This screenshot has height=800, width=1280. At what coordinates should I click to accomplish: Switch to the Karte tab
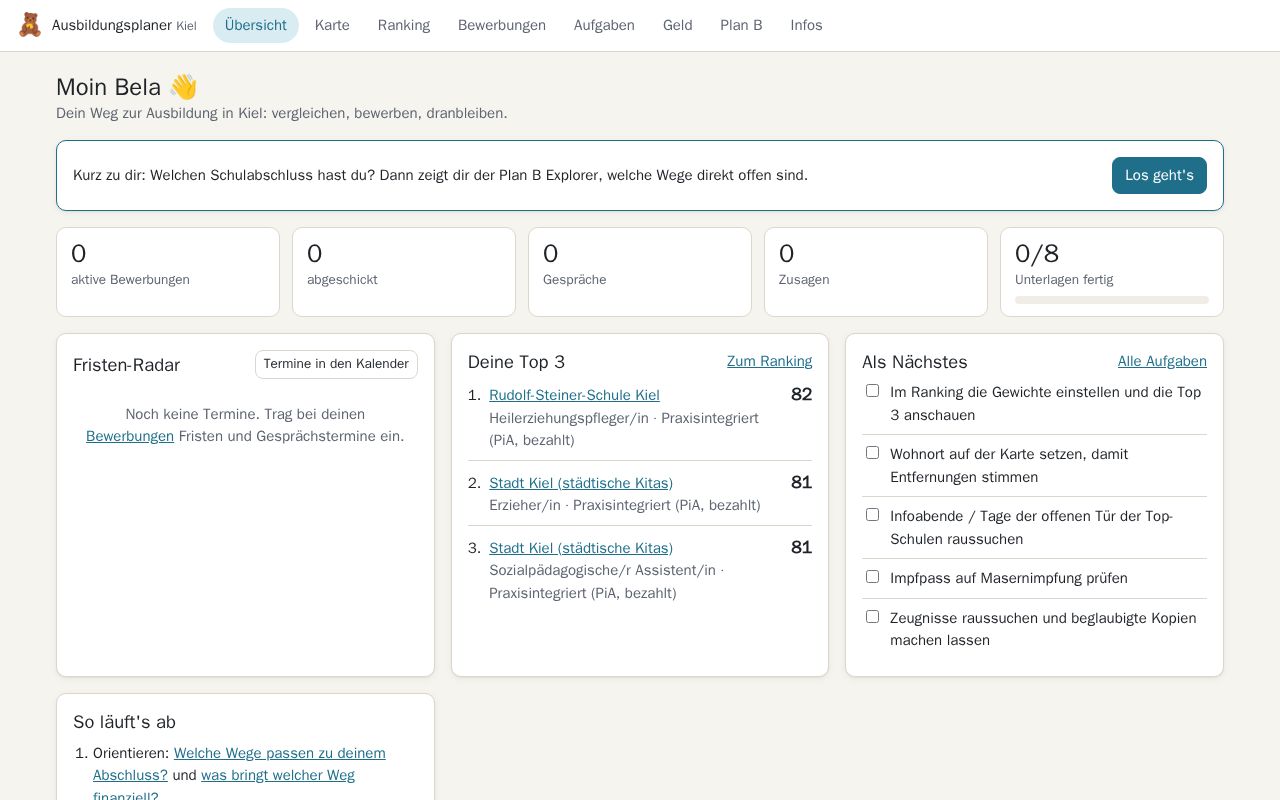pyautogui.click(x=332, y=25)
